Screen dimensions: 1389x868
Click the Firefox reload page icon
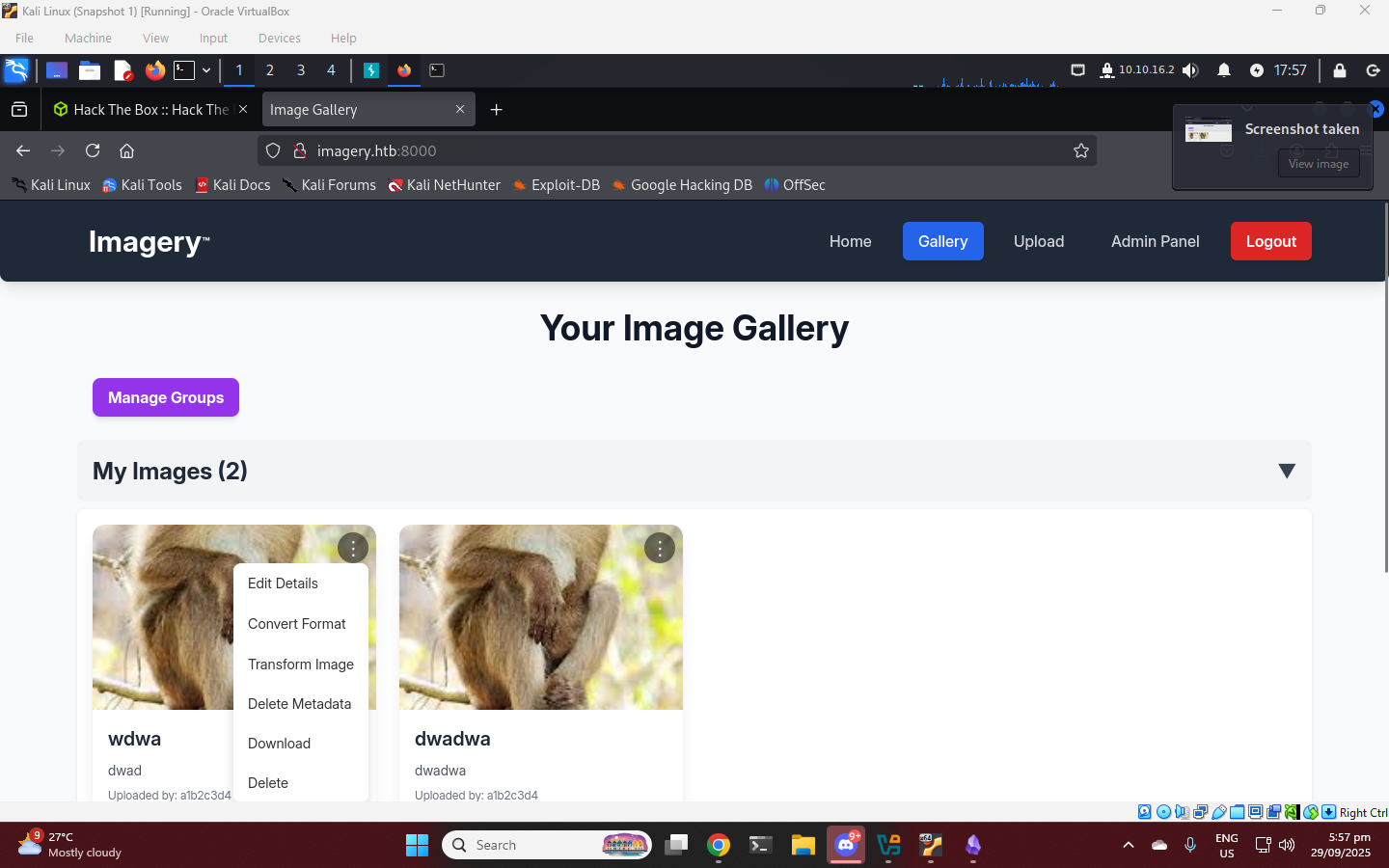93,150
